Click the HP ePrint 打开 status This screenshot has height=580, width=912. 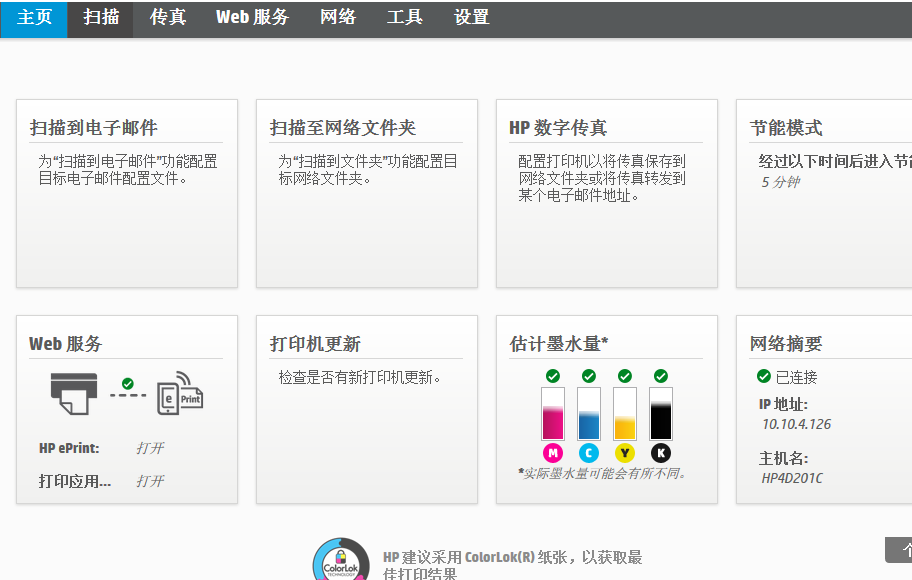pyautogui.click(x=150, y=448)
